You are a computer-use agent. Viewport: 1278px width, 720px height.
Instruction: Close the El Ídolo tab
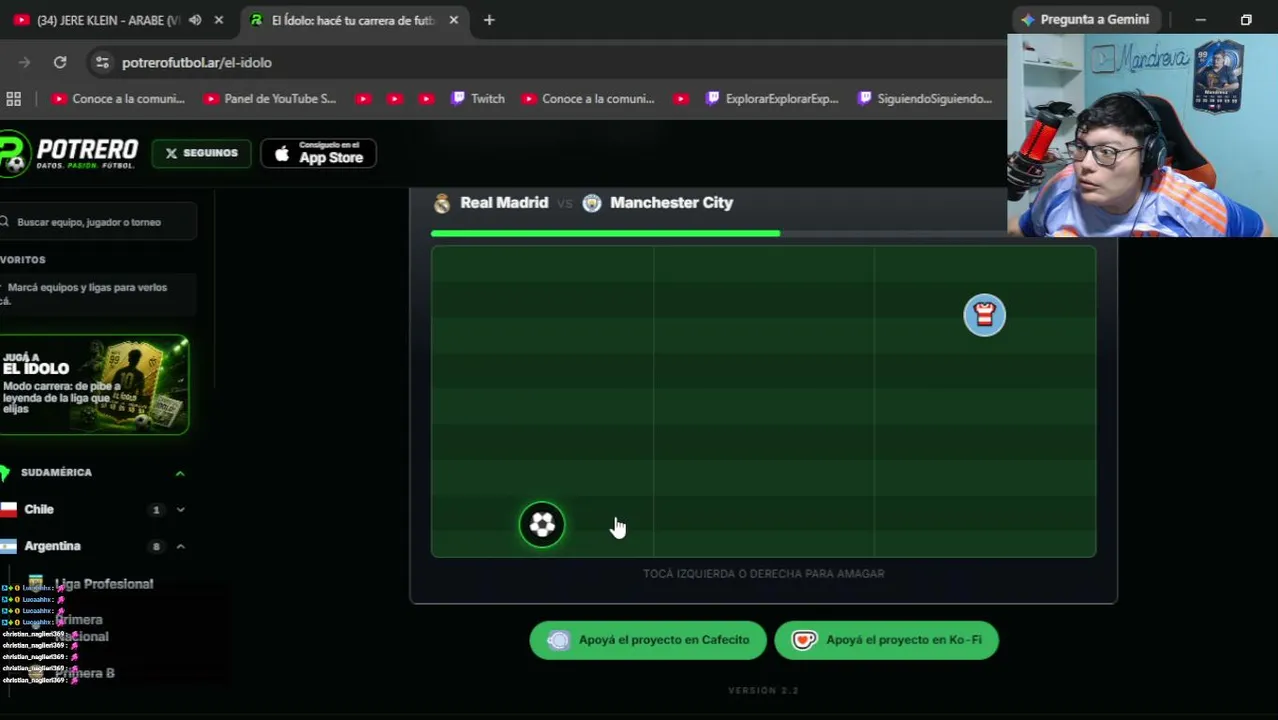(x=454, y=20)
